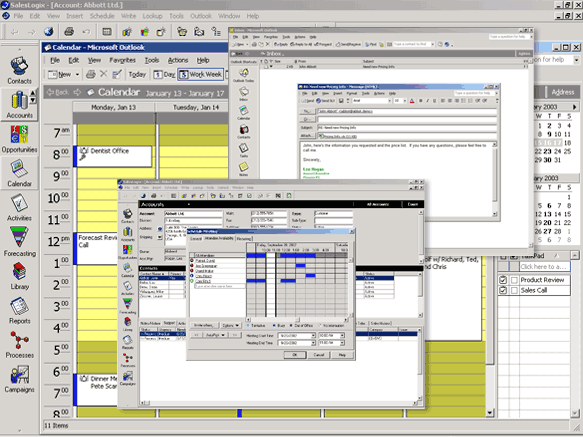Viewport: 583px width, 437px height.
Task: Open Campaigns in the SalesLogix sidebar
Action: (19, 379)
